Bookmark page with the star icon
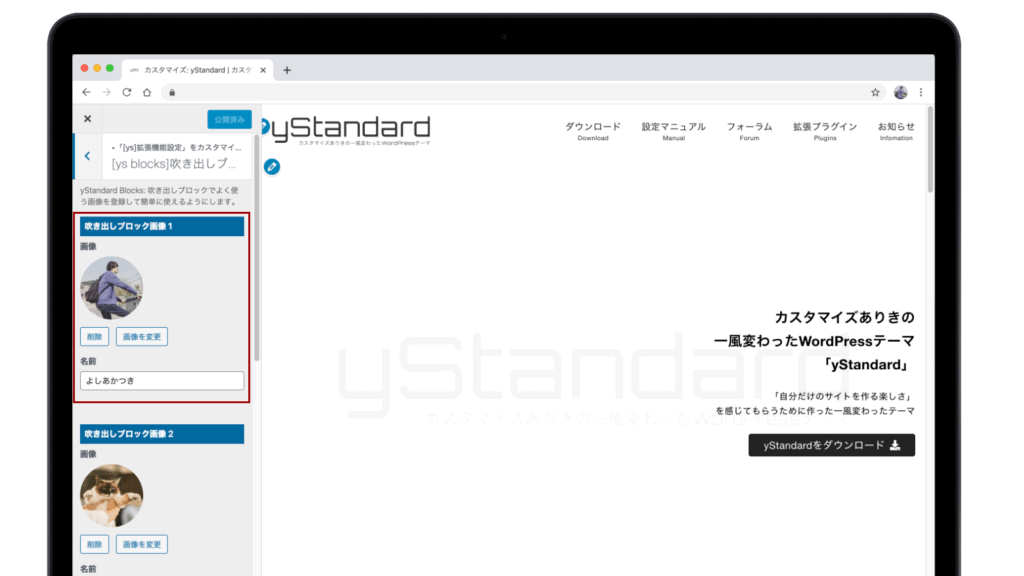The width and height of the screenshot is (1024, 576). pyautogui.click(x=875, y=93)
